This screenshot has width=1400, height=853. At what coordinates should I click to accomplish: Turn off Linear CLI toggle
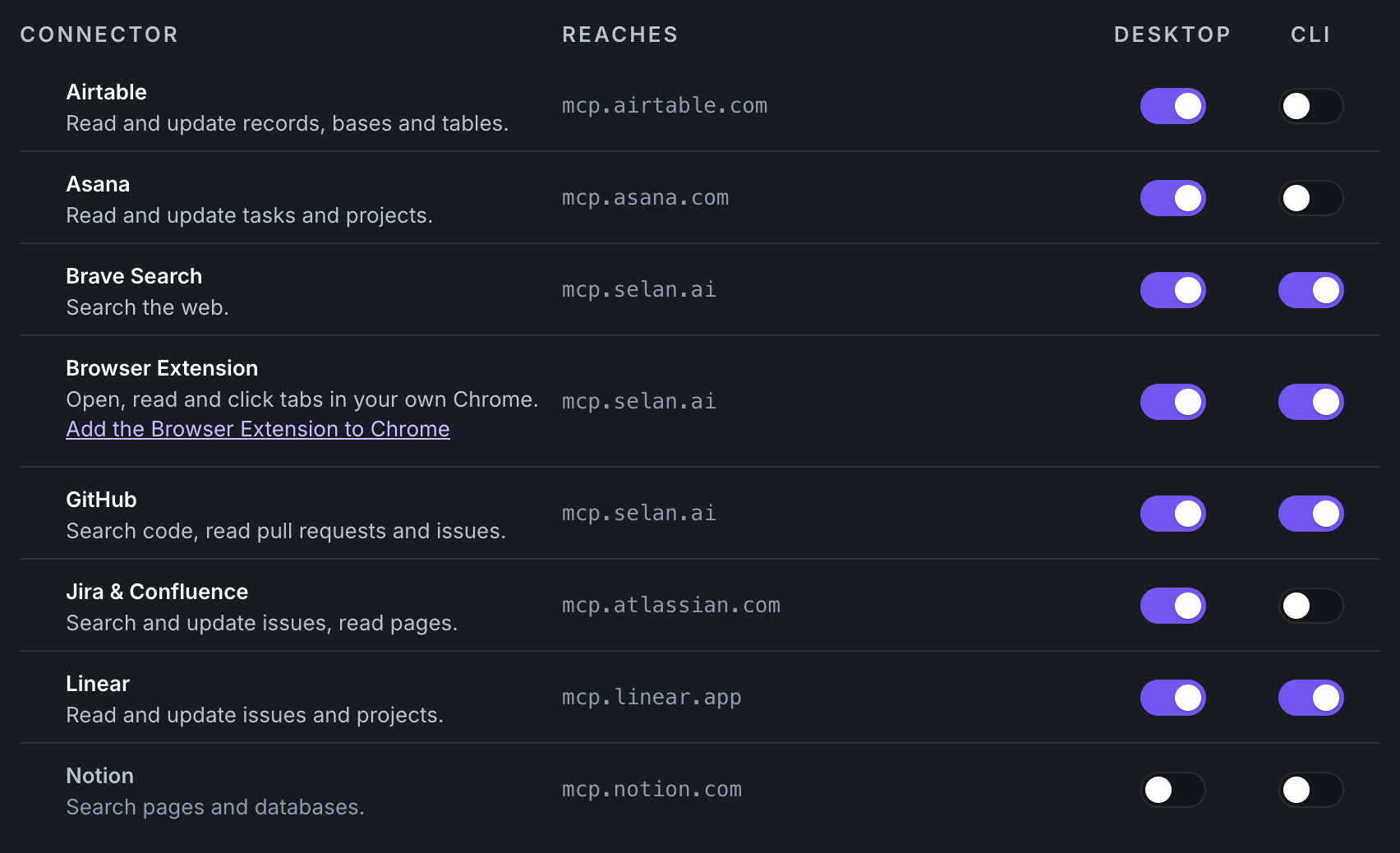tap(1310, 698)
